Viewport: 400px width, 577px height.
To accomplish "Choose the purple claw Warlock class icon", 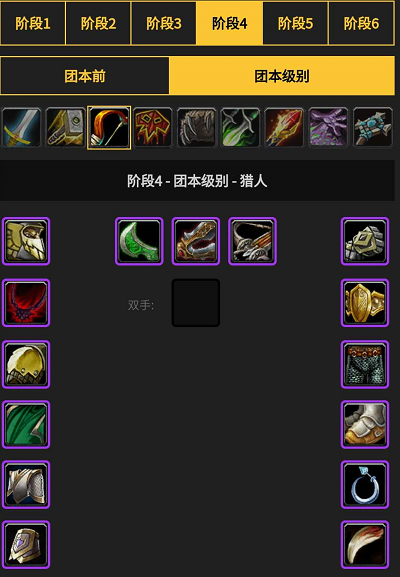I will [328, 128].
